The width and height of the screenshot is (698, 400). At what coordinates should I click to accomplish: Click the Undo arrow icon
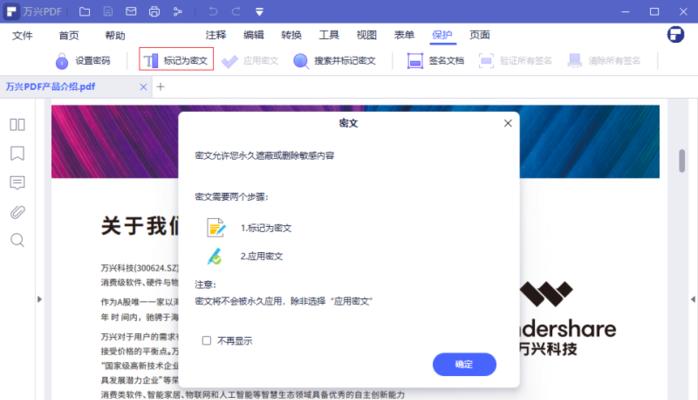(213, 12)
